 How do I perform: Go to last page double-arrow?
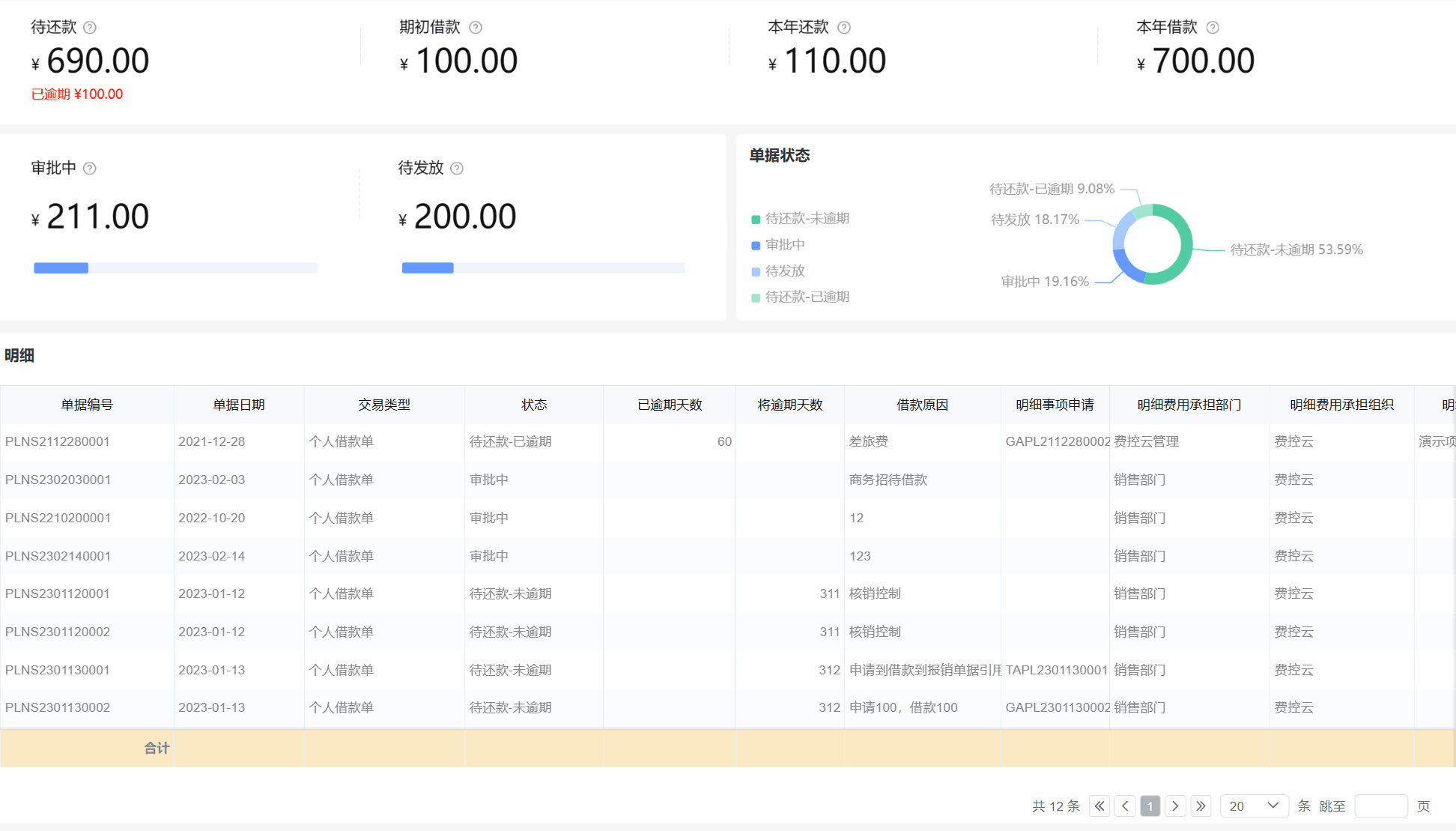(x=1201, y=806)
